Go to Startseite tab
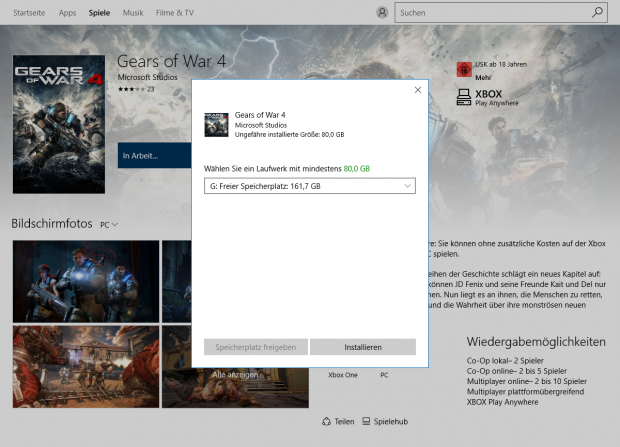The height and width of the screenshot is (447, 620). click(x=29, y=13)
